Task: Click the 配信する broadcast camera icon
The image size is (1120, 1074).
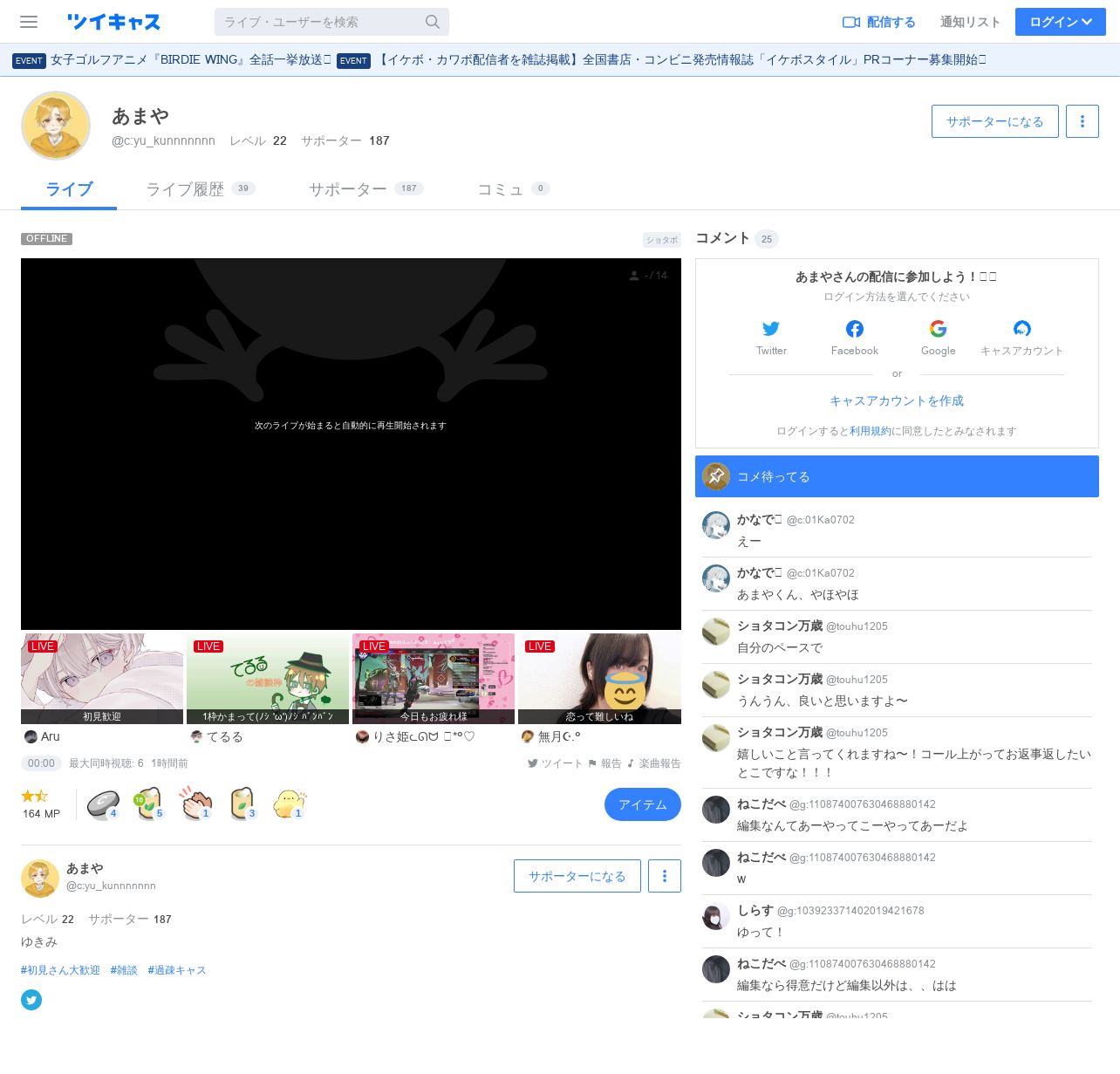Action: point(851,22)
